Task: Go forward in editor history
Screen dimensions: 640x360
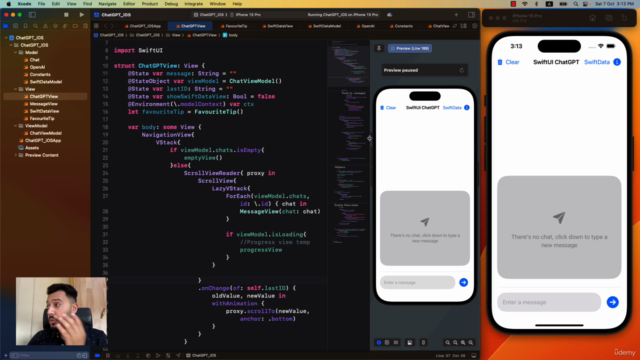Action: (112, 26)
